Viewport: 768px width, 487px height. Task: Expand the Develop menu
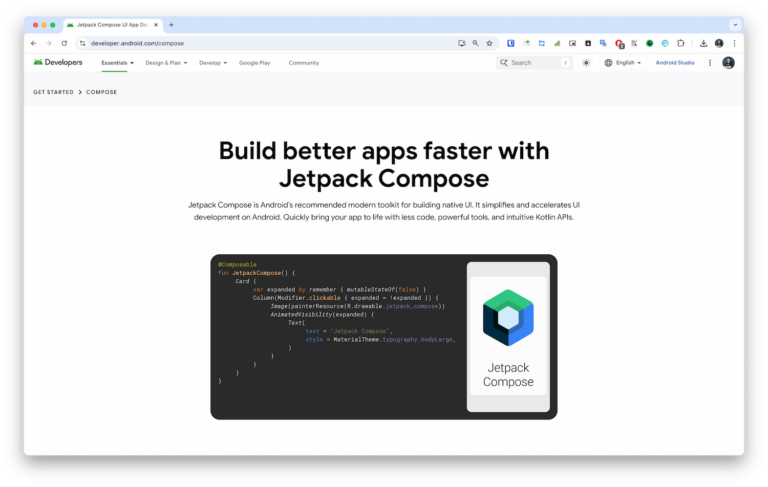coord(213,63)
